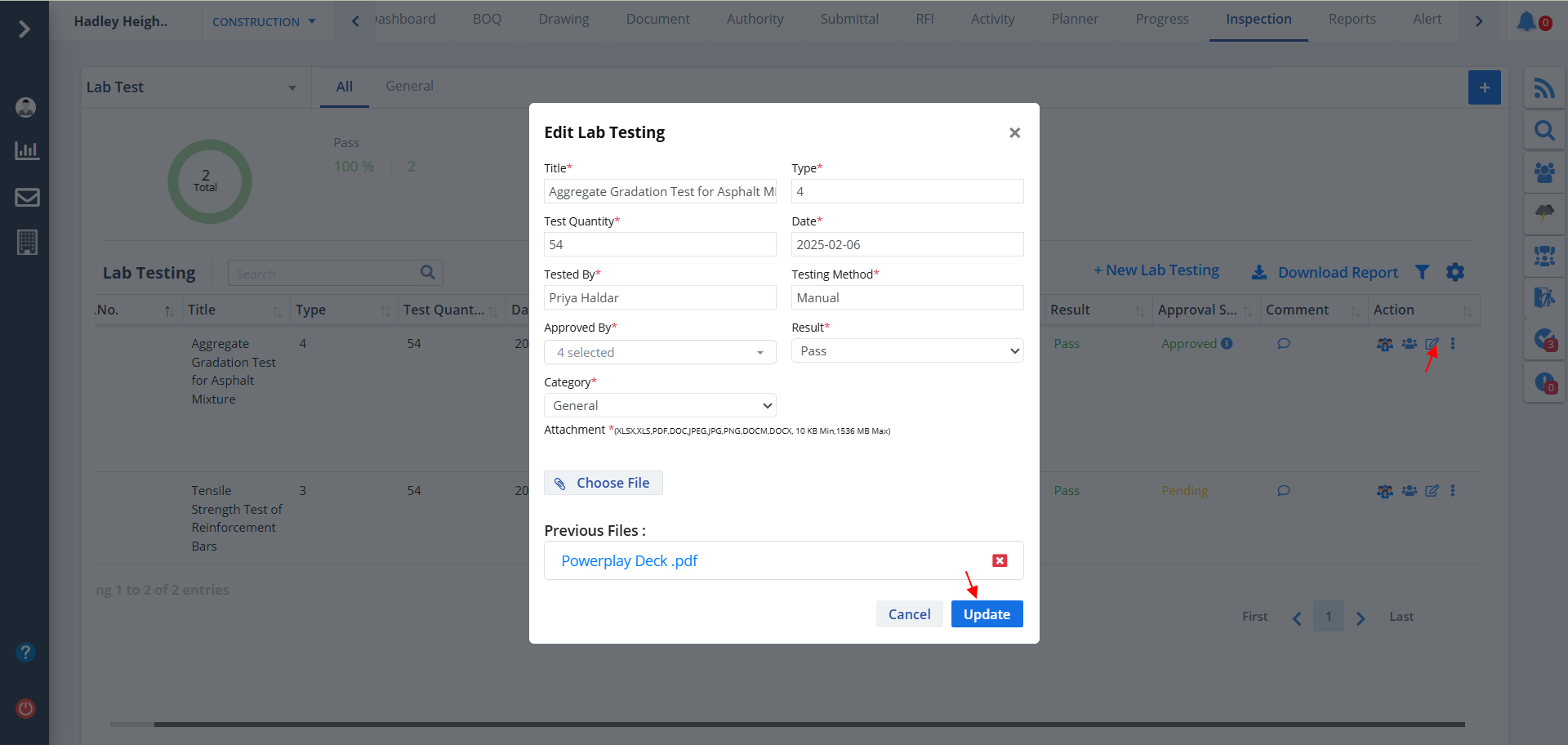Open the blue help question icon
Viewport: 1568px width, 745px height.
point(26,652)
